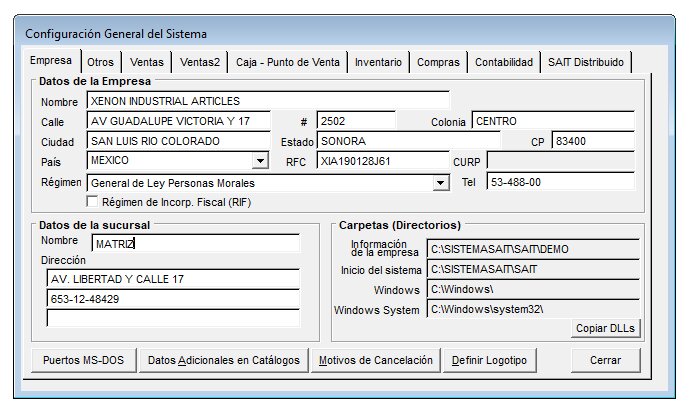This screenshot has height=413, width=694.
Task: Switch to the Empresa tab
Action: [51, 61]
